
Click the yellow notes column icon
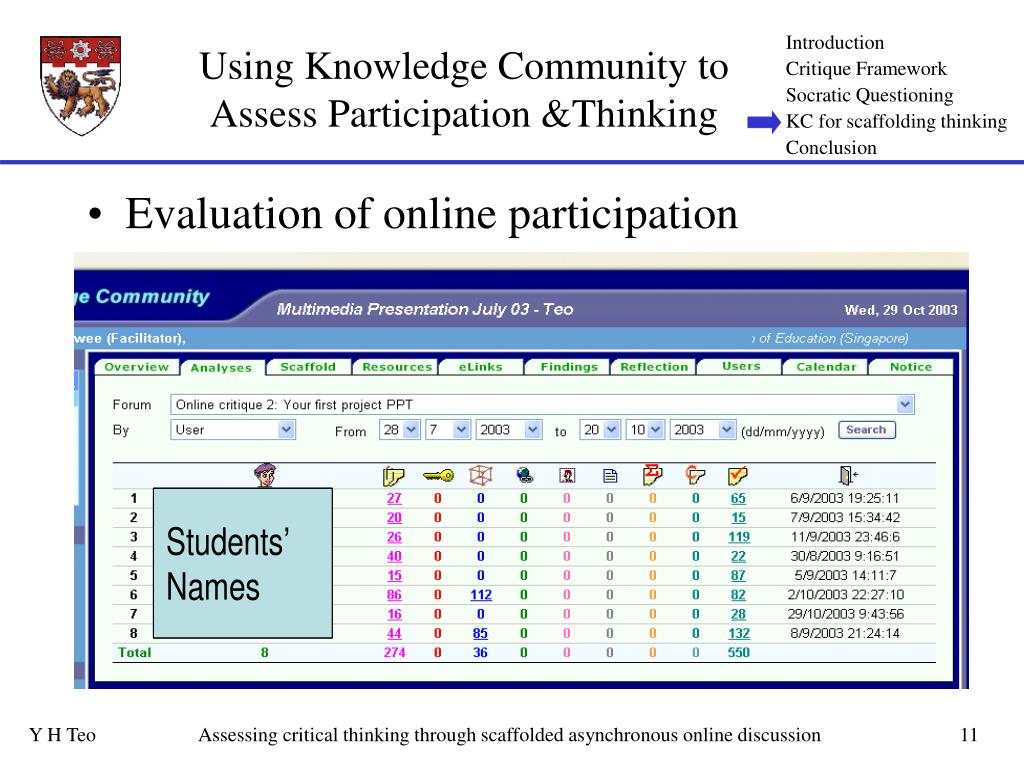coord(394,476)
